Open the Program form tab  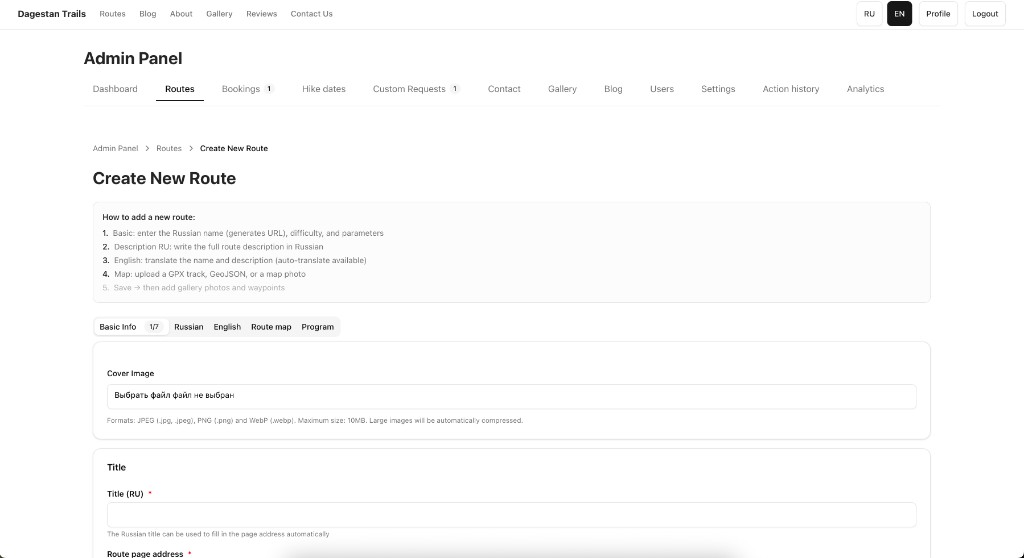click(x=317, y=327)
